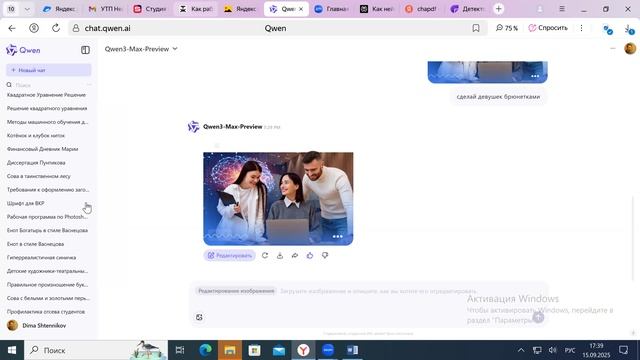Open the browser hamburger menu
Viewport: 640px width, 360px height.
point(562,9)
